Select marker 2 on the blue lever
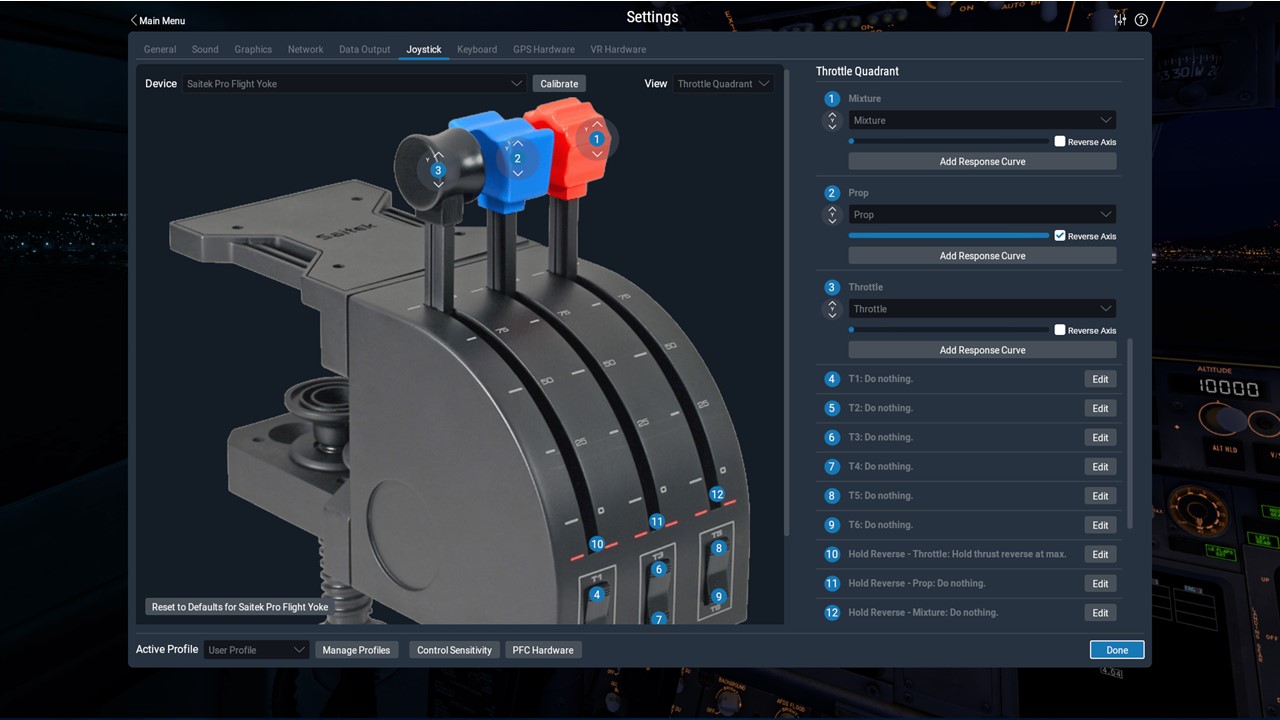 (517, 158)
